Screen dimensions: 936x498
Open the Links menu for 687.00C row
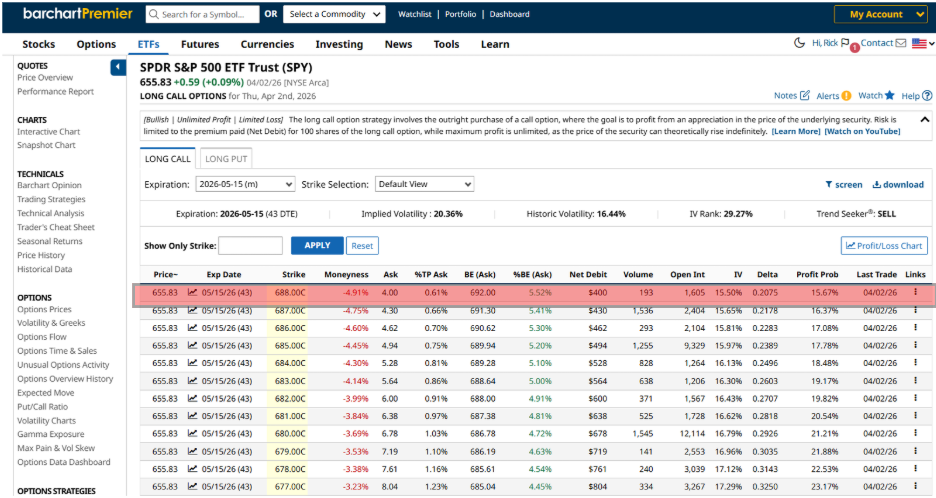coord(915,311)
